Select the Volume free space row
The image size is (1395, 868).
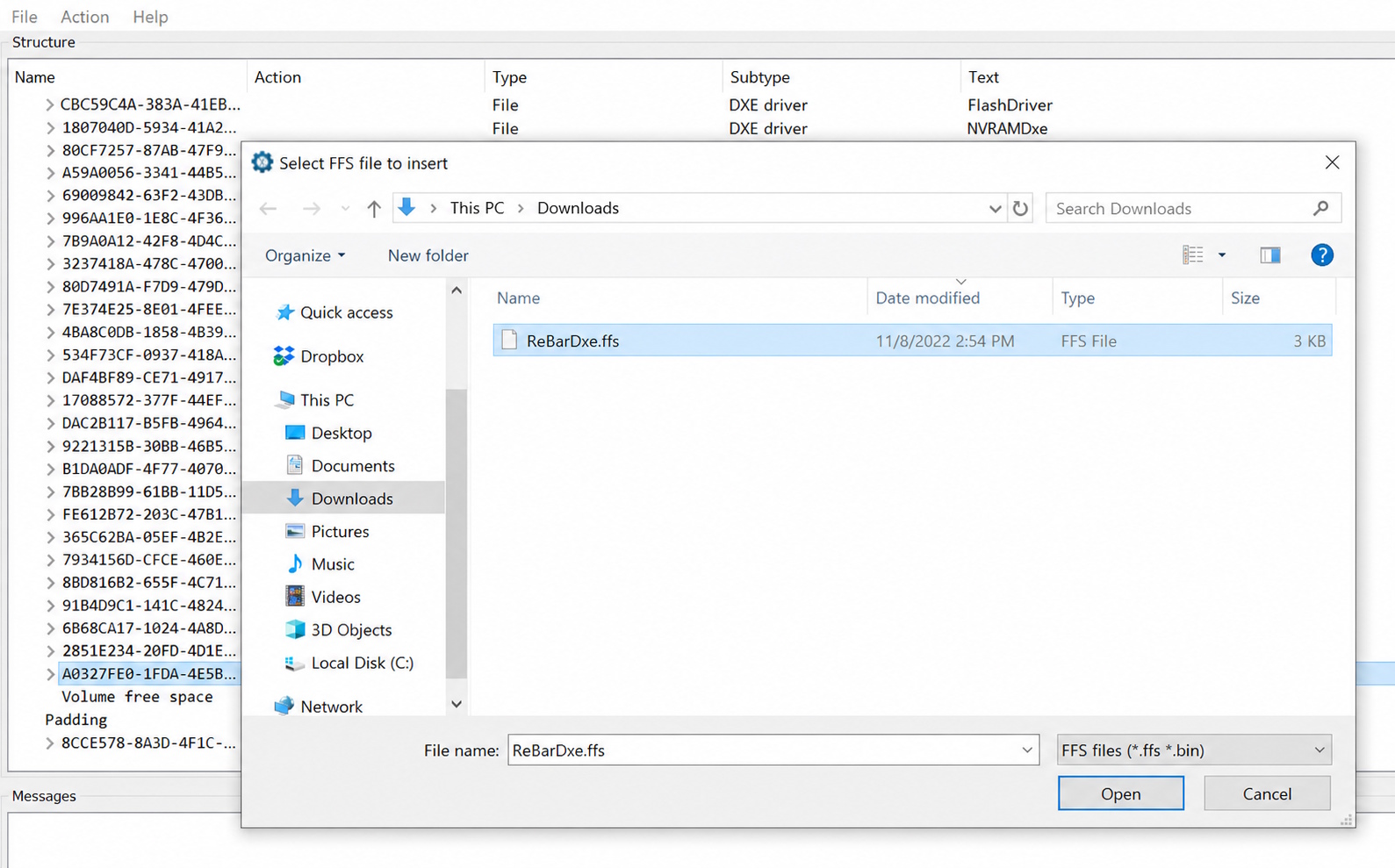(x=137, y=697)
